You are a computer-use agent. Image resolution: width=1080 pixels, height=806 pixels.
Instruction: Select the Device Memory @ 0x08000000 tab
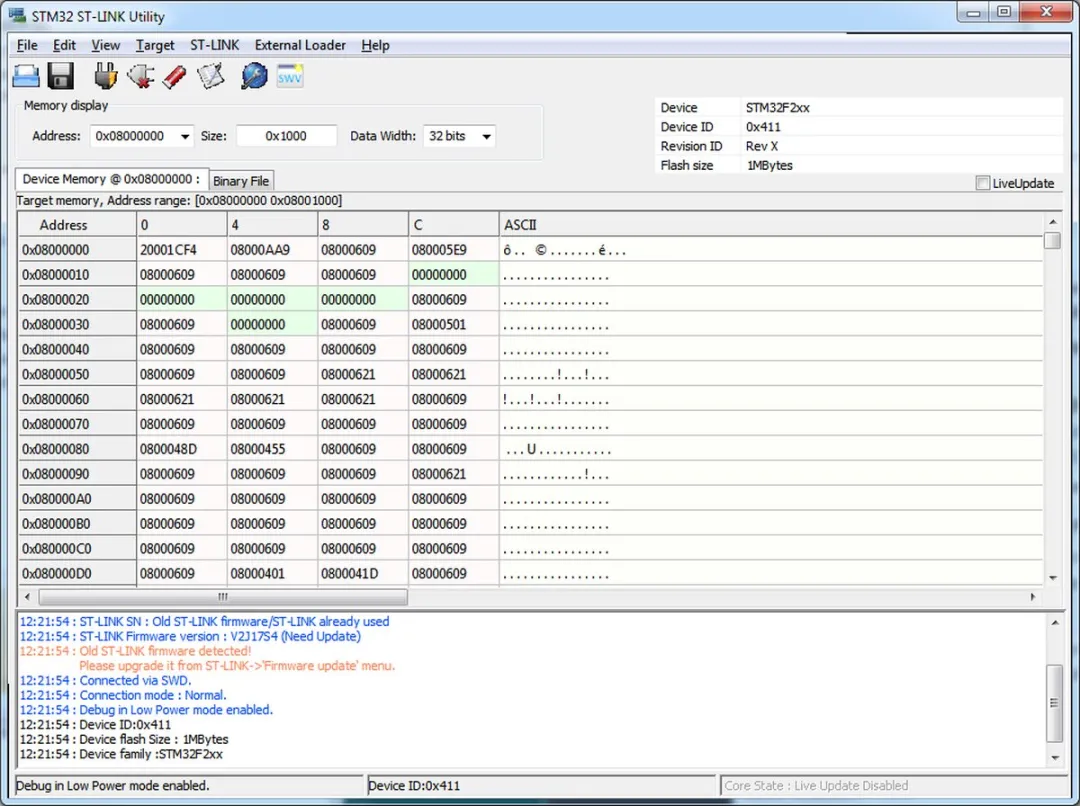(112, 179)
